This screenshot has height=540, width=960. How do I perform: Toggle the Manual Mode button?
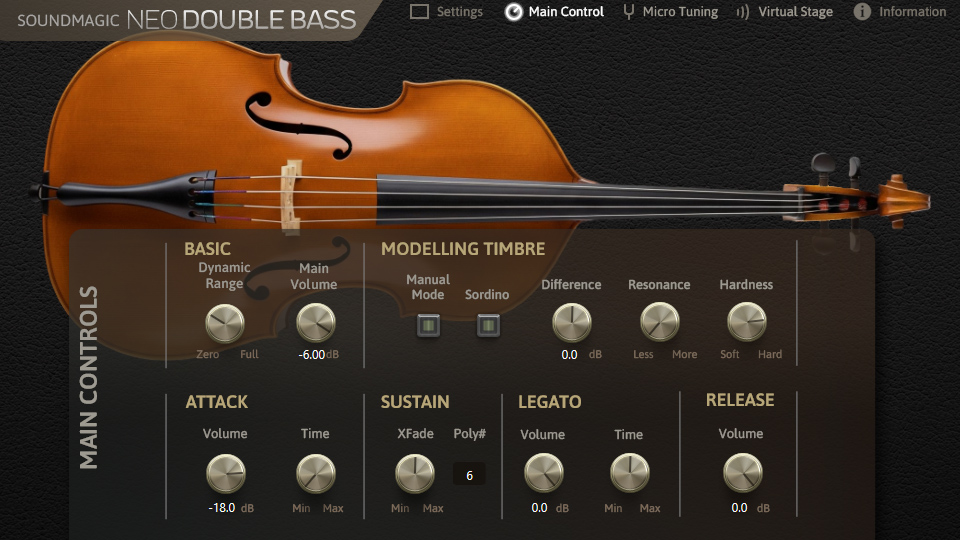[x=428, y=325]
